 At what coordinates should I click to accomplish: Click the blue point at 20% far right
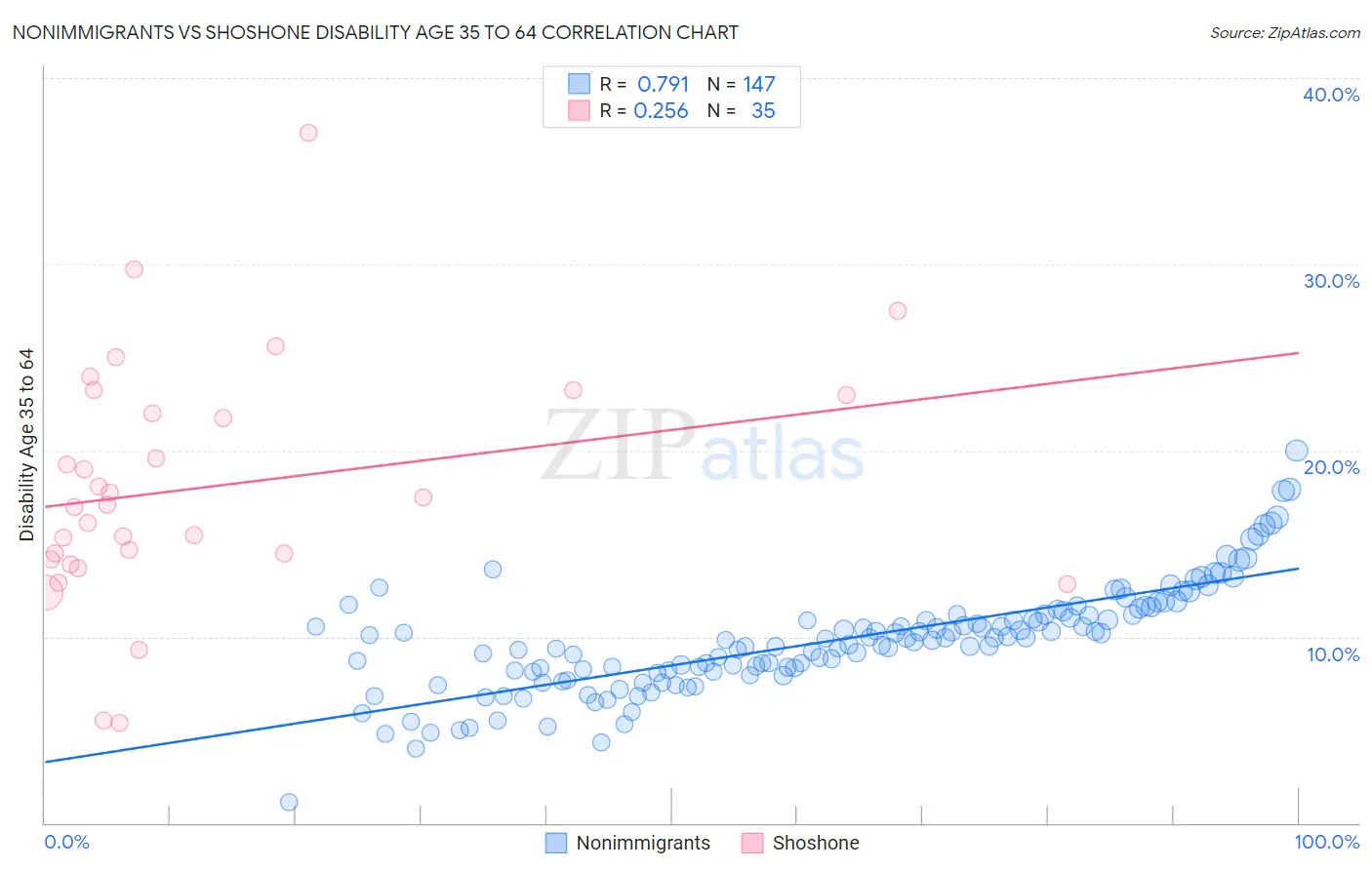pyautogui.click(x=1296, y=451)
